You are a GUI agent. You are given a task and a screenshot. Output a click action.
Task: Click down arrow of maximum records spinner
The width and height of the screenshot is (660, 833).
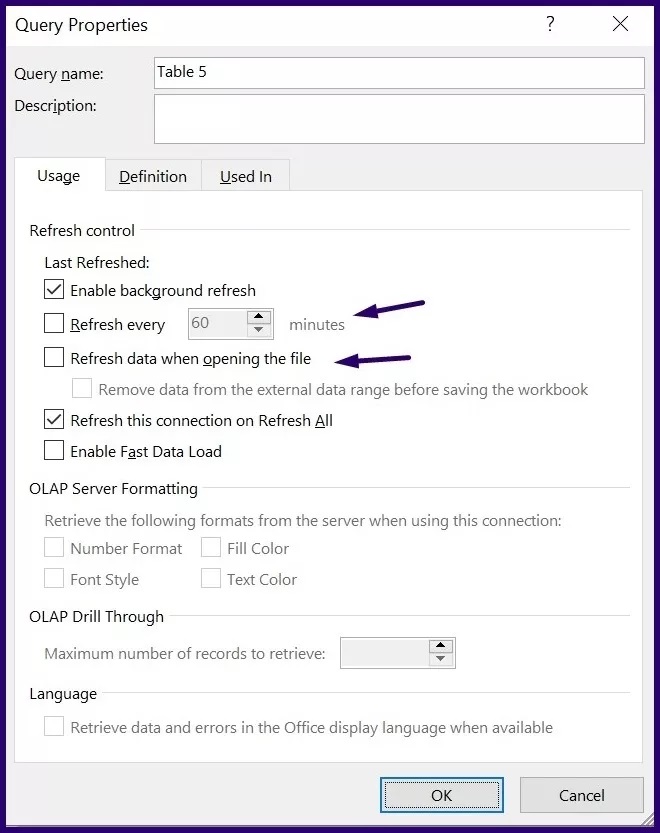point(441,659)
